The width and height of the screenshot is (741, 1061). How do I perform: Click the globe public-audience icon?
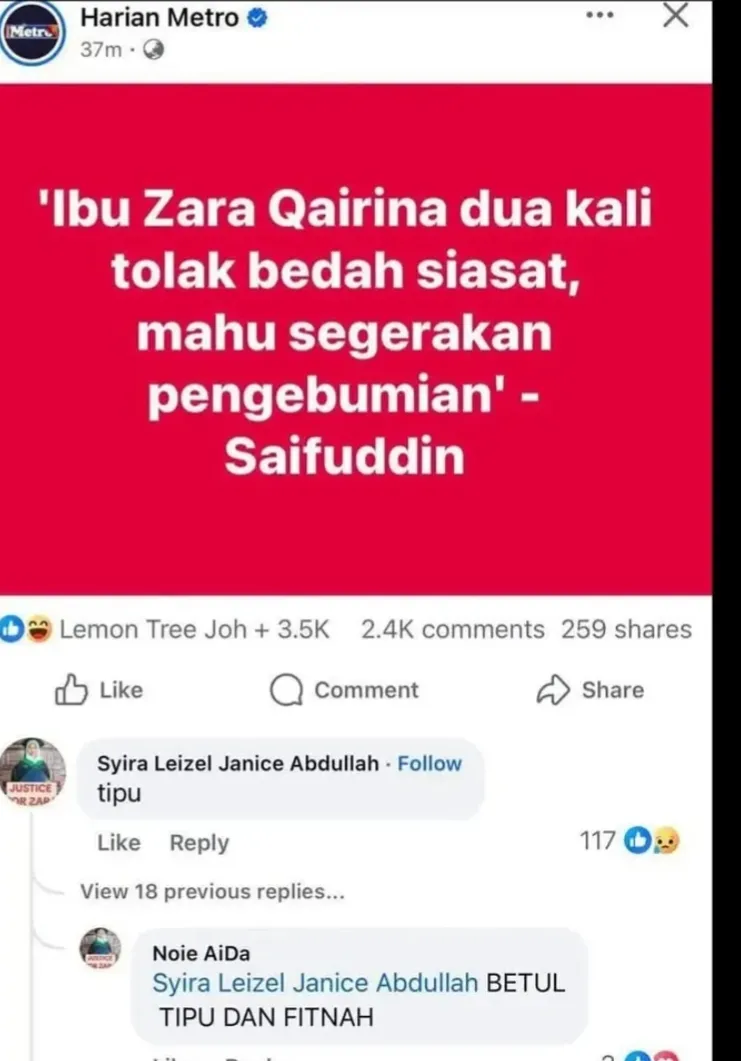(154, 50)
